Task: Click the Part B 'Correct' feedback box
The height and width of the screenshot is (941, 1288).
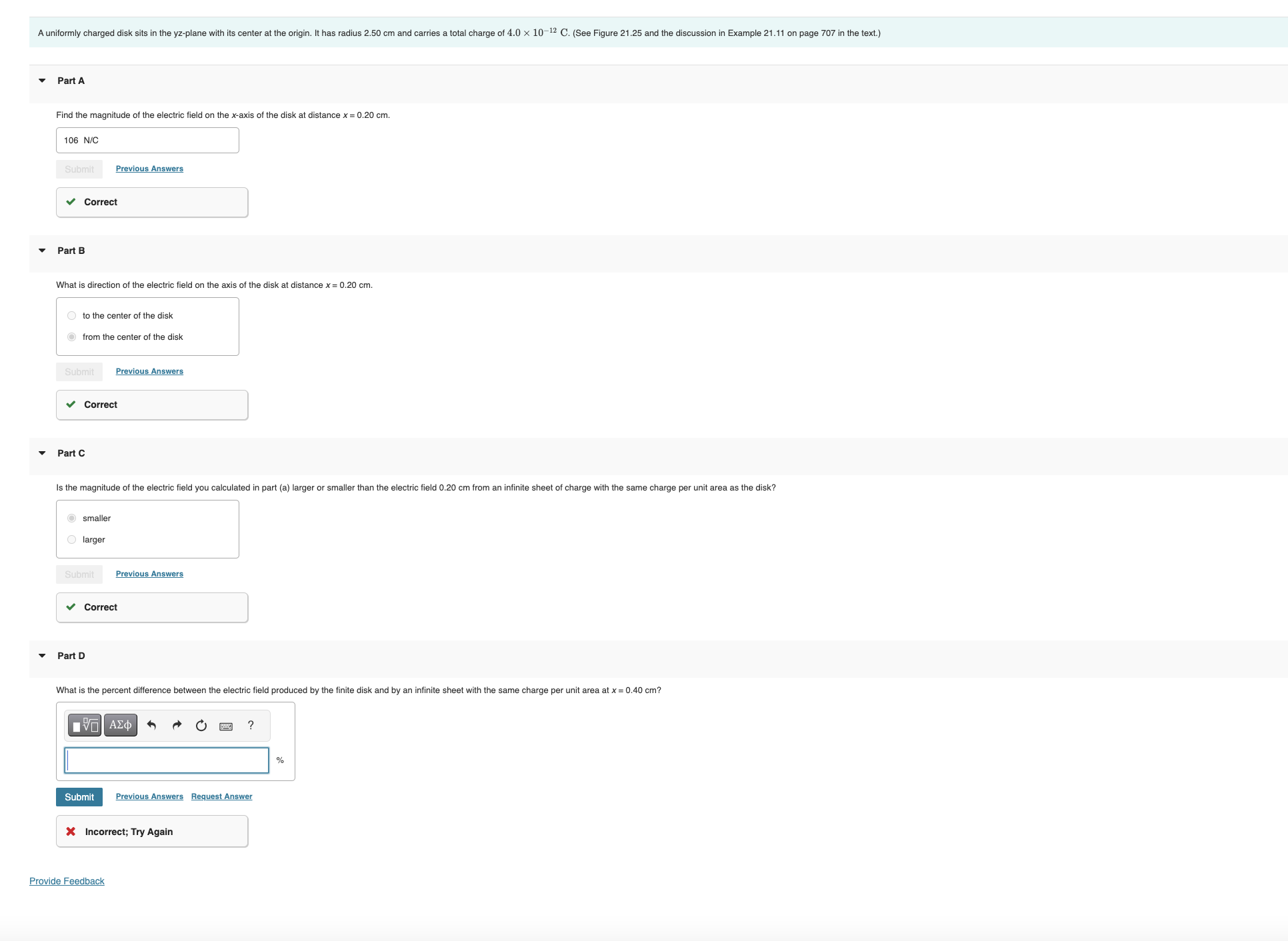Action: coord(152,405)
